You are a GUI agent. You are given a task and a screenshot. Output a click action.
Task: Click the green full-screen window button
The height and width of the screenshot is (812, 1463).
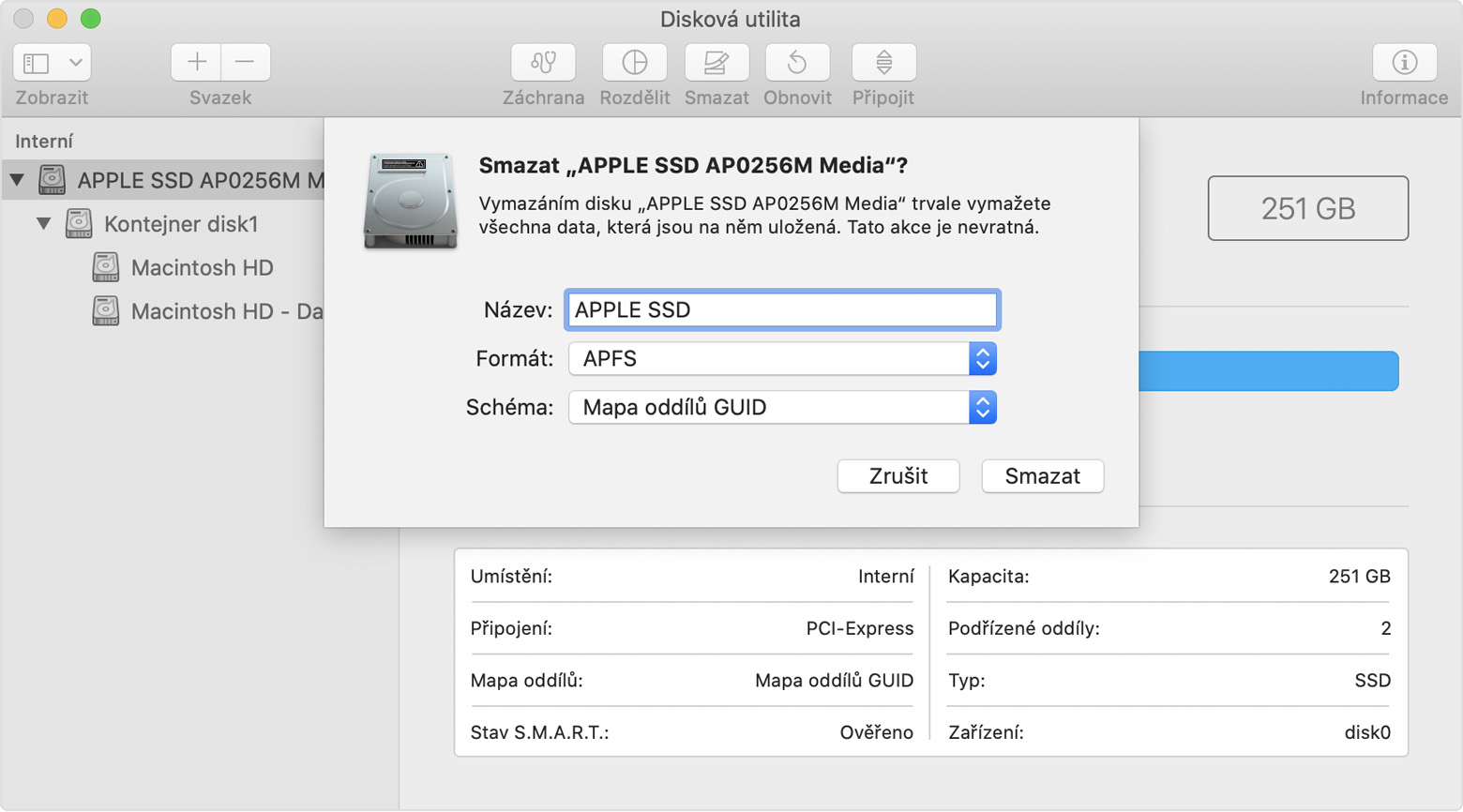[91, 19]
